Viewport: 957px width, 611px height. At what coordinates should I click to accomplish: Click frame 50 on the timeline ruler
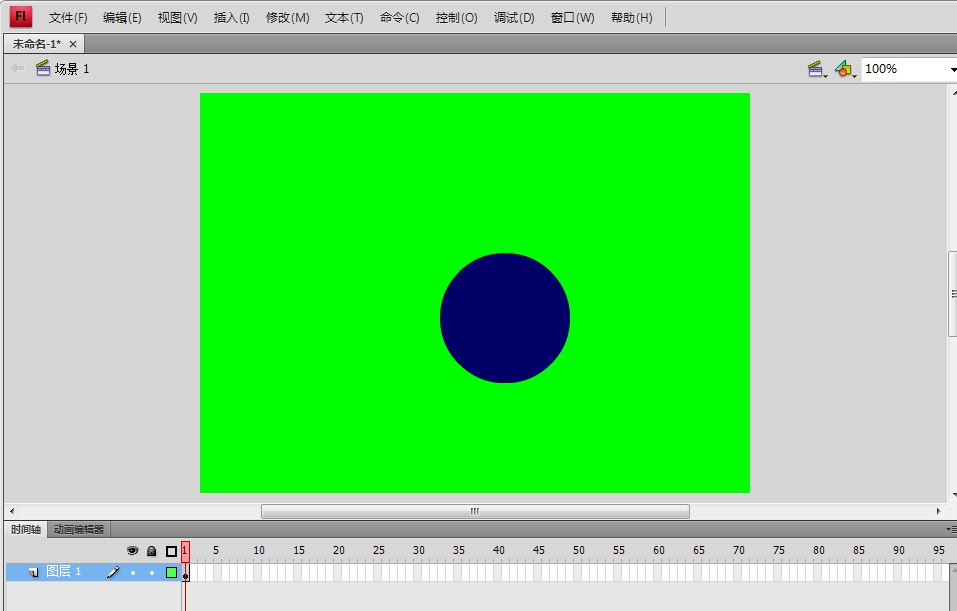tap(577, 551)
